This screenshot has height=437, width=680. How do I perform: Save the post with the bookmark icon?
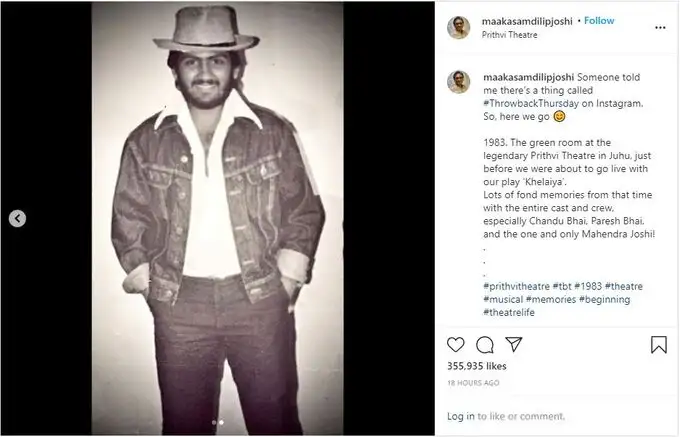658,344
